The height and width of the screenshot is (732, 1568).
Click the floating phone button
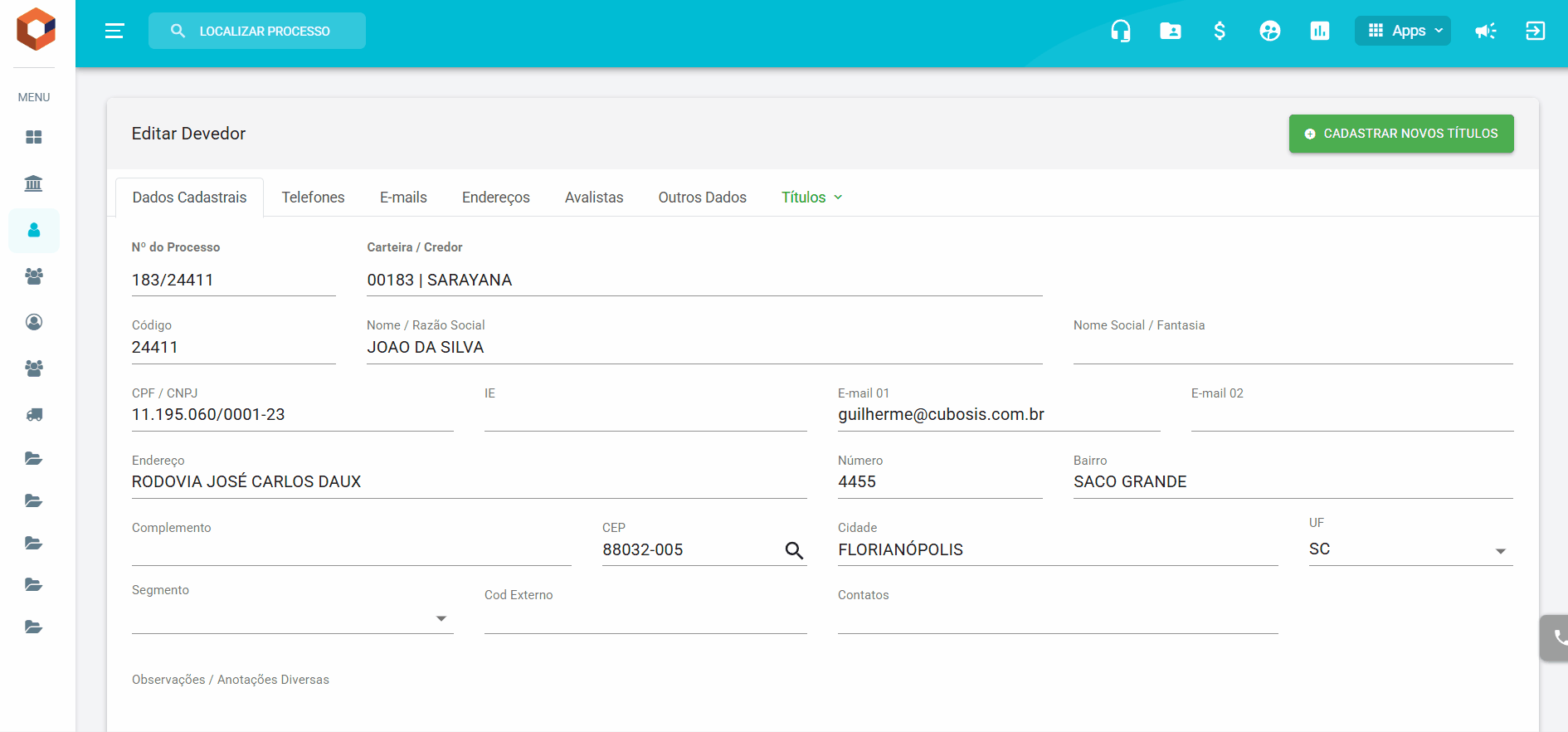[1555, 637]
